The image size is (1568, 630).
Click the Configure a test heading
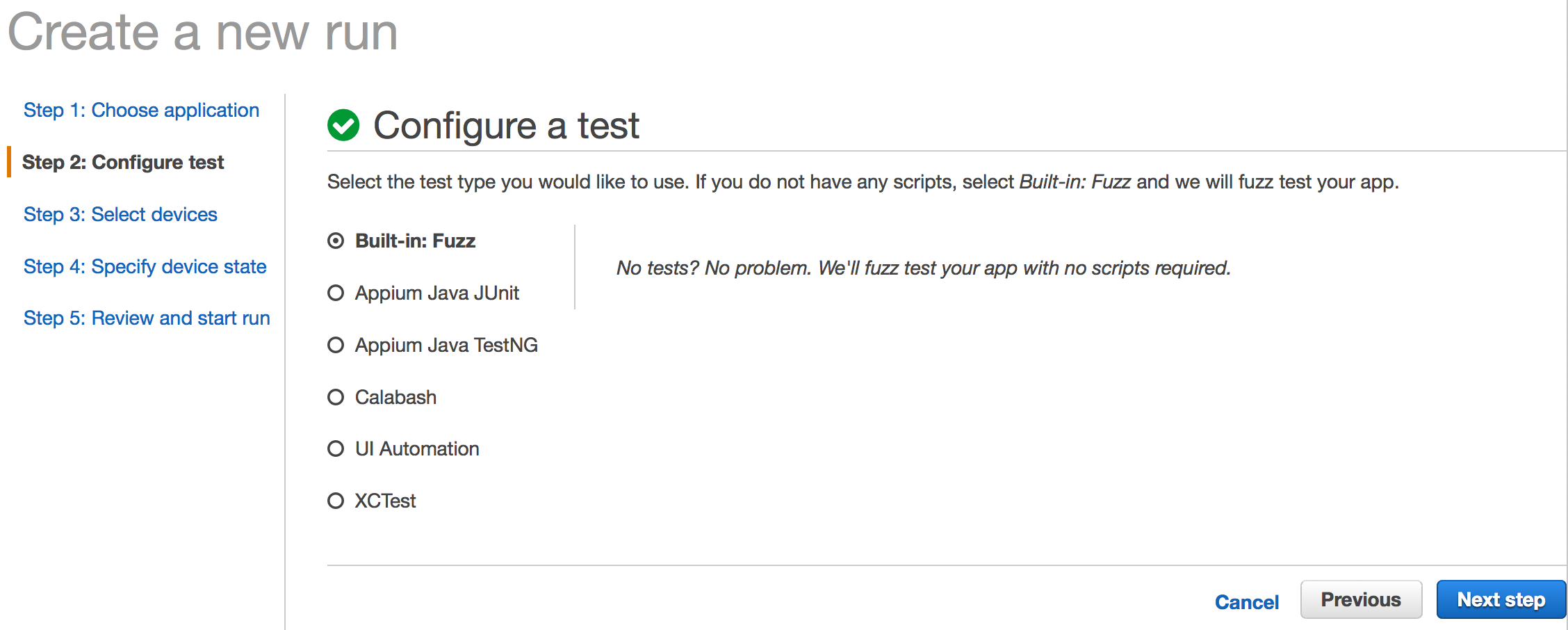(506, 126)
